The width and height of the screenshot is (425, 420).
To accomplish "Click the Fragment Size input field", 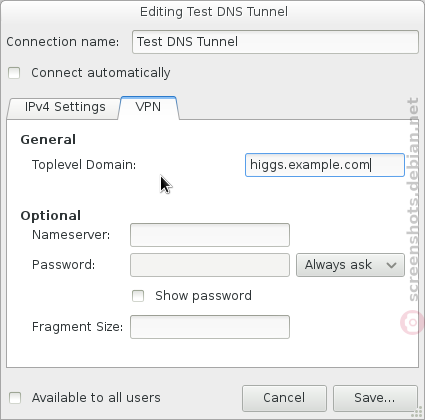I will click(x=210, y=327).
